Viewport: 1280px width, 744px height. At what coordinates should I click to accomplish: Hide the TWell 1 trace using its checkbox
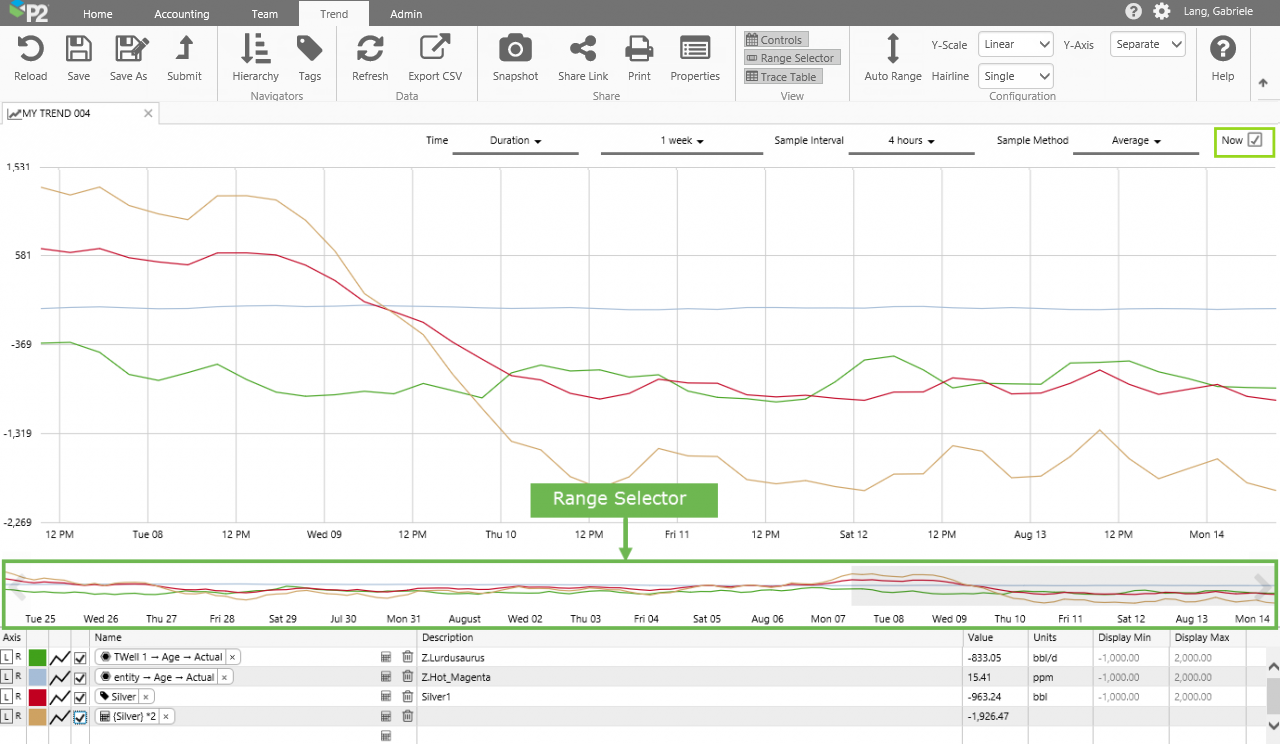pos(80,657)
